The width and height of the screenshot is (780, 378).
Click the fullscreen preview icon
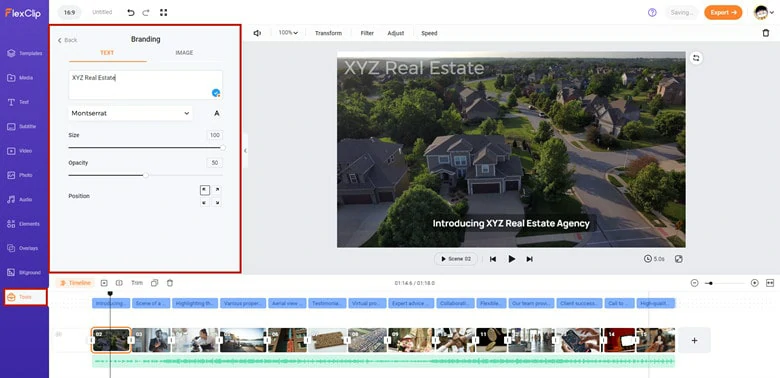click(679, 259)
